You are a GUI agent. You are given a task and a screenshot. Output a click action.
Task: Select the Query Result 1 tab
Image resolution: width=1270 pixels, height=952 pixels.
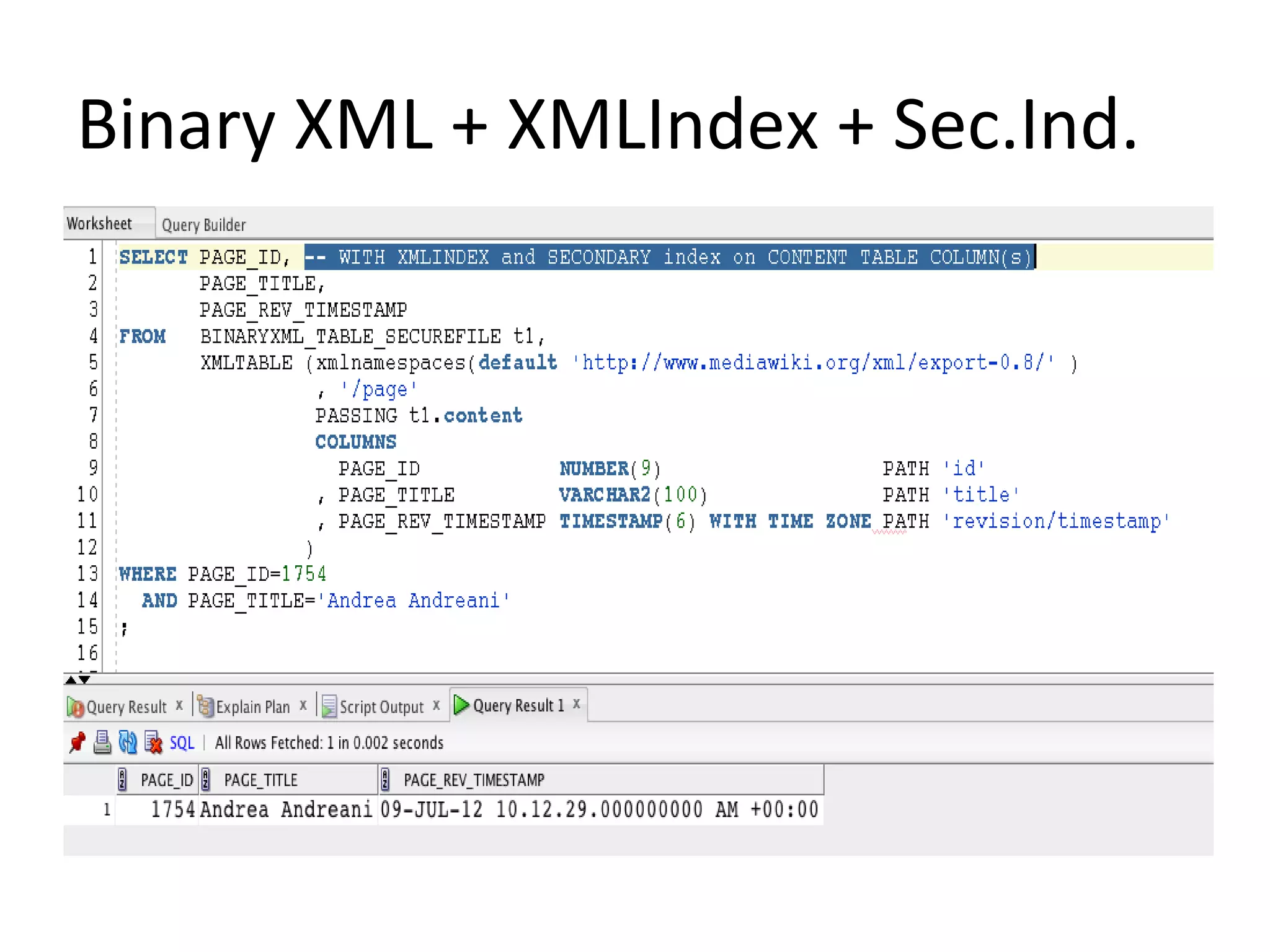[x=519, y=705]
